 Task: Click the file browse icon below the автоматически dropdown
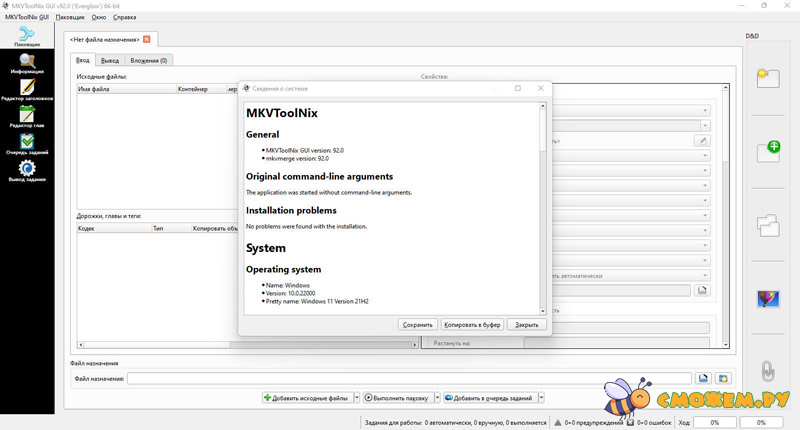[x=702, y=290]
